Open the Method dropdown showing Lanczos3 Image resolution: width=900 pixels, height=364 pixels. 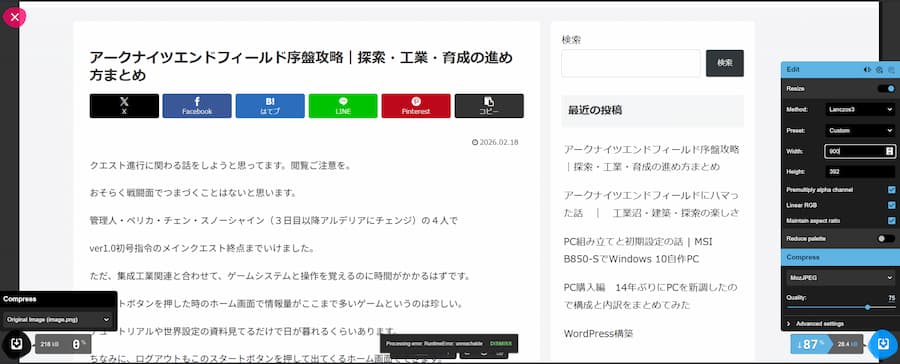(x=860, y=109)
